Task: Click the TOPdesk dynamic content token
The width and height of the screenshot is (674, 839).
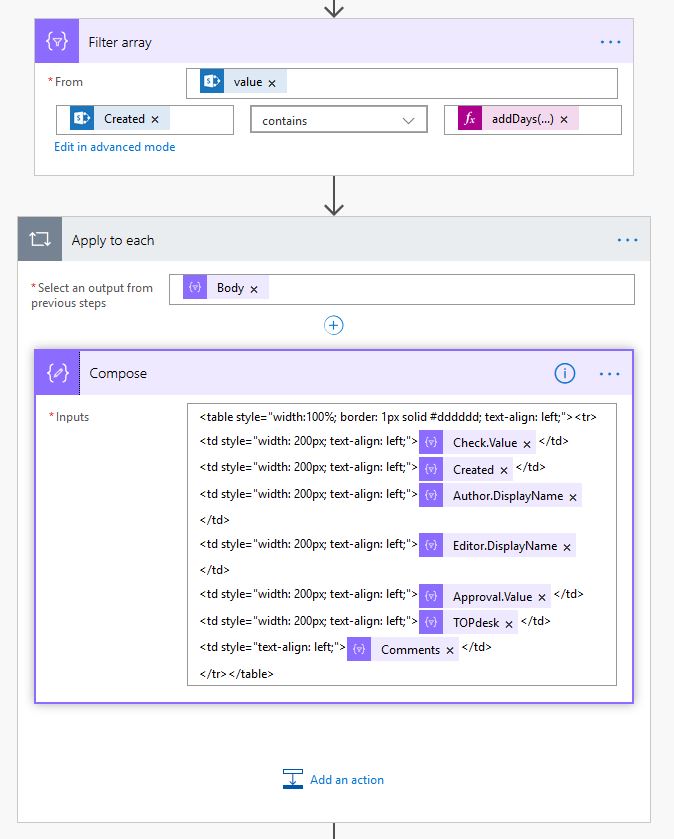Action: pos(475,623)
